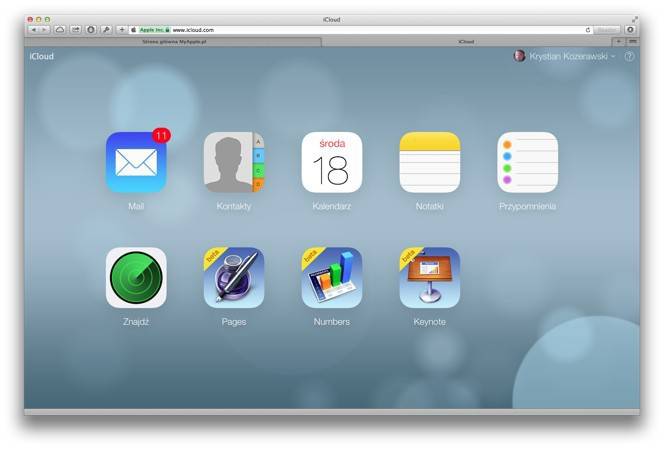The image size is (664, 449).
Task: Click the key icon toolbar button
Action: [x=106, y=30]
